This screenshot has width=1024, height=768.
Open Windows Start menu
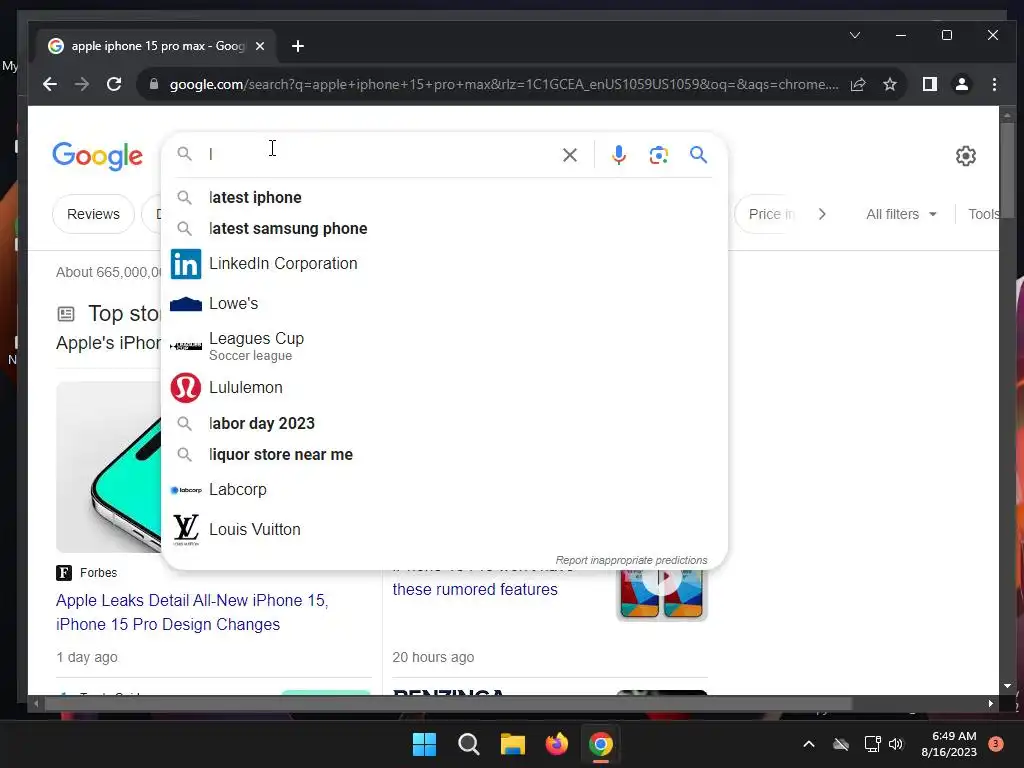pyautogui.click(x=424, y=744)
